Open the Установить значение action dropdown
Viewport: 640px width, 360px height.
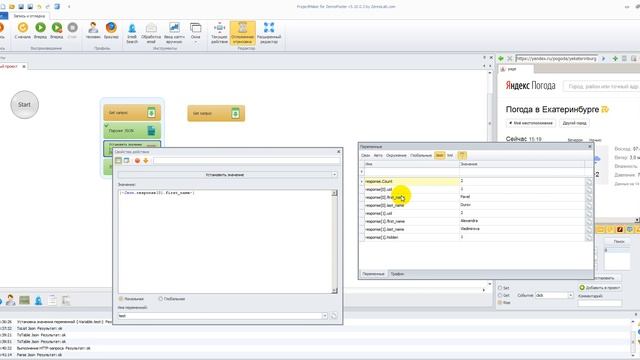pyautogui.click(x=334, y=175)
